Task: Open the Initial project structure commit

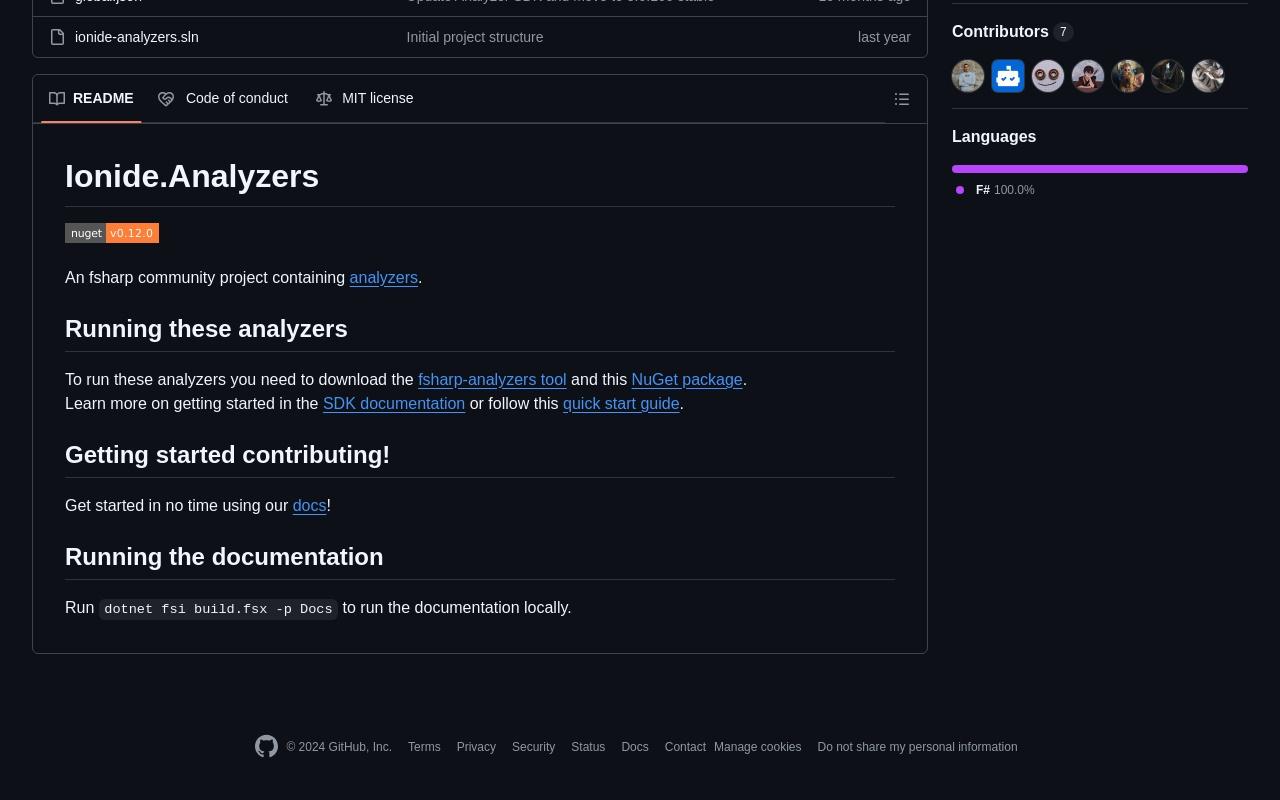Action: click(475, 37)
